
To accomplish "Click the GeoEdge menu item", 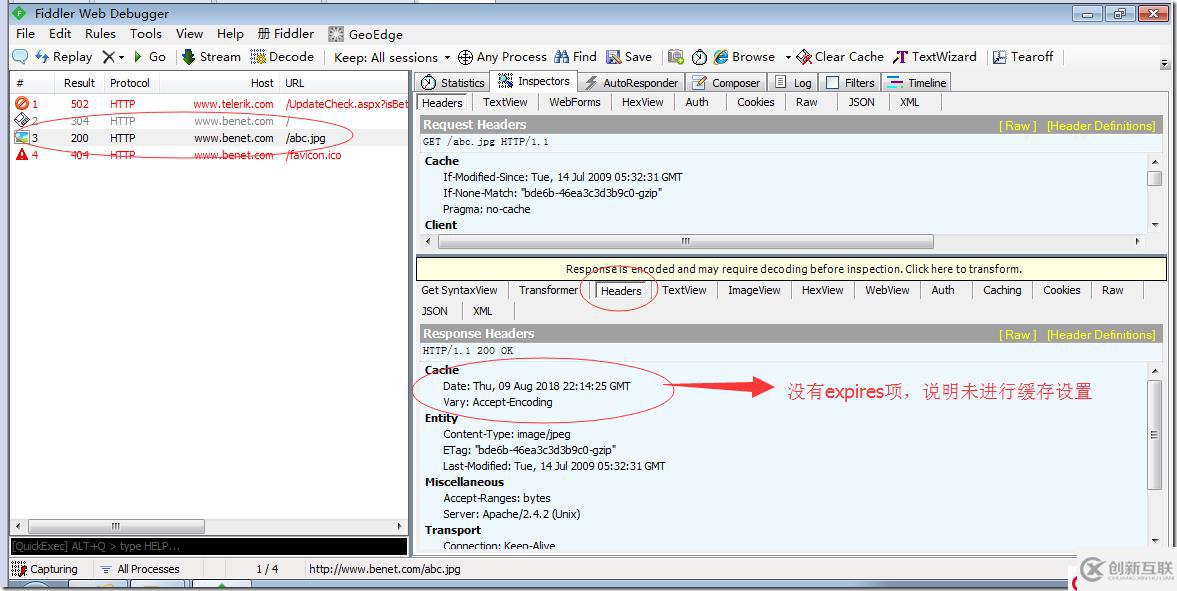I will tap(366, 34).
